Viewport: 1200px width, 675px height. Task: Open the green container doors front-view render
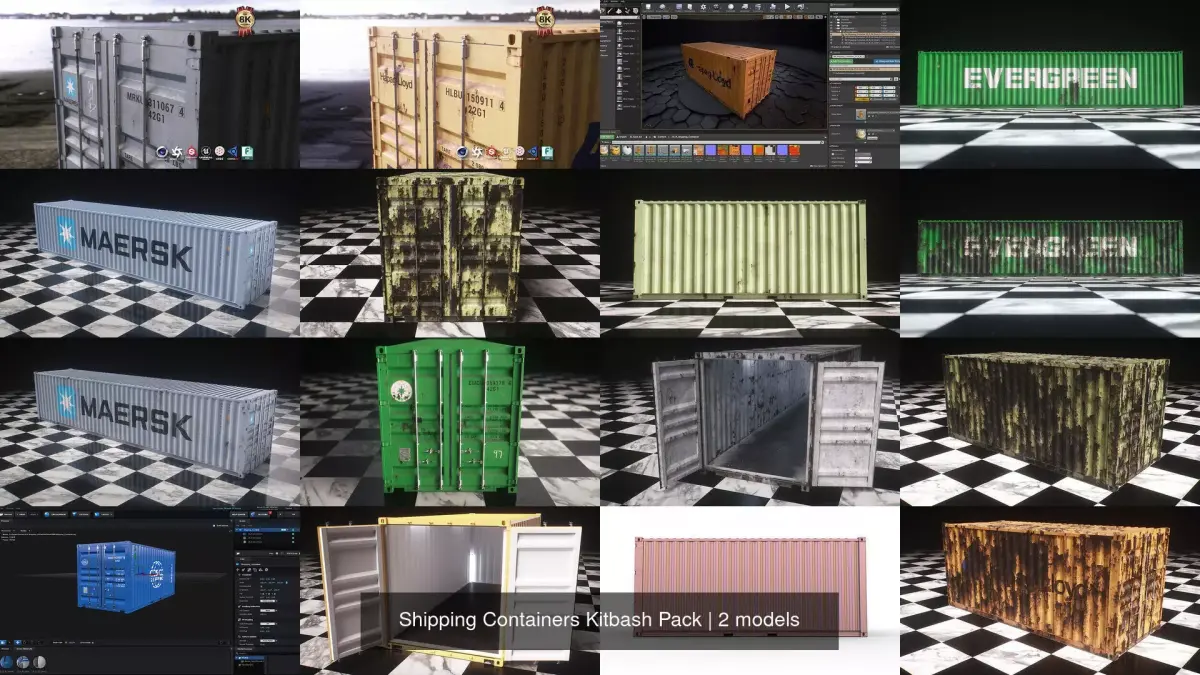coord(450,422)
